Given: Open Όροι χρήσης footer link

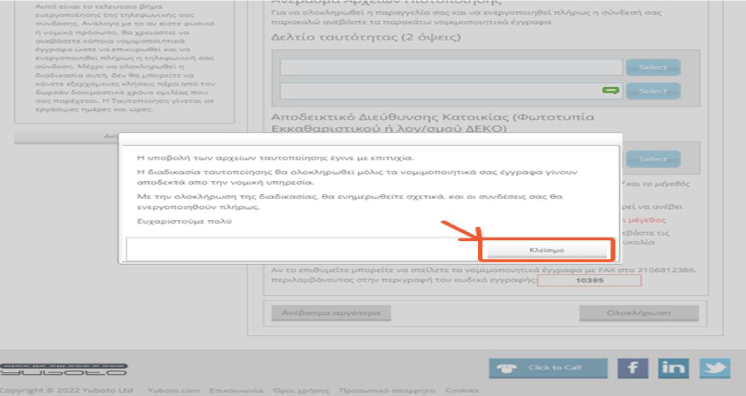Looking at the screenshot, I should [x=301, y=391].
